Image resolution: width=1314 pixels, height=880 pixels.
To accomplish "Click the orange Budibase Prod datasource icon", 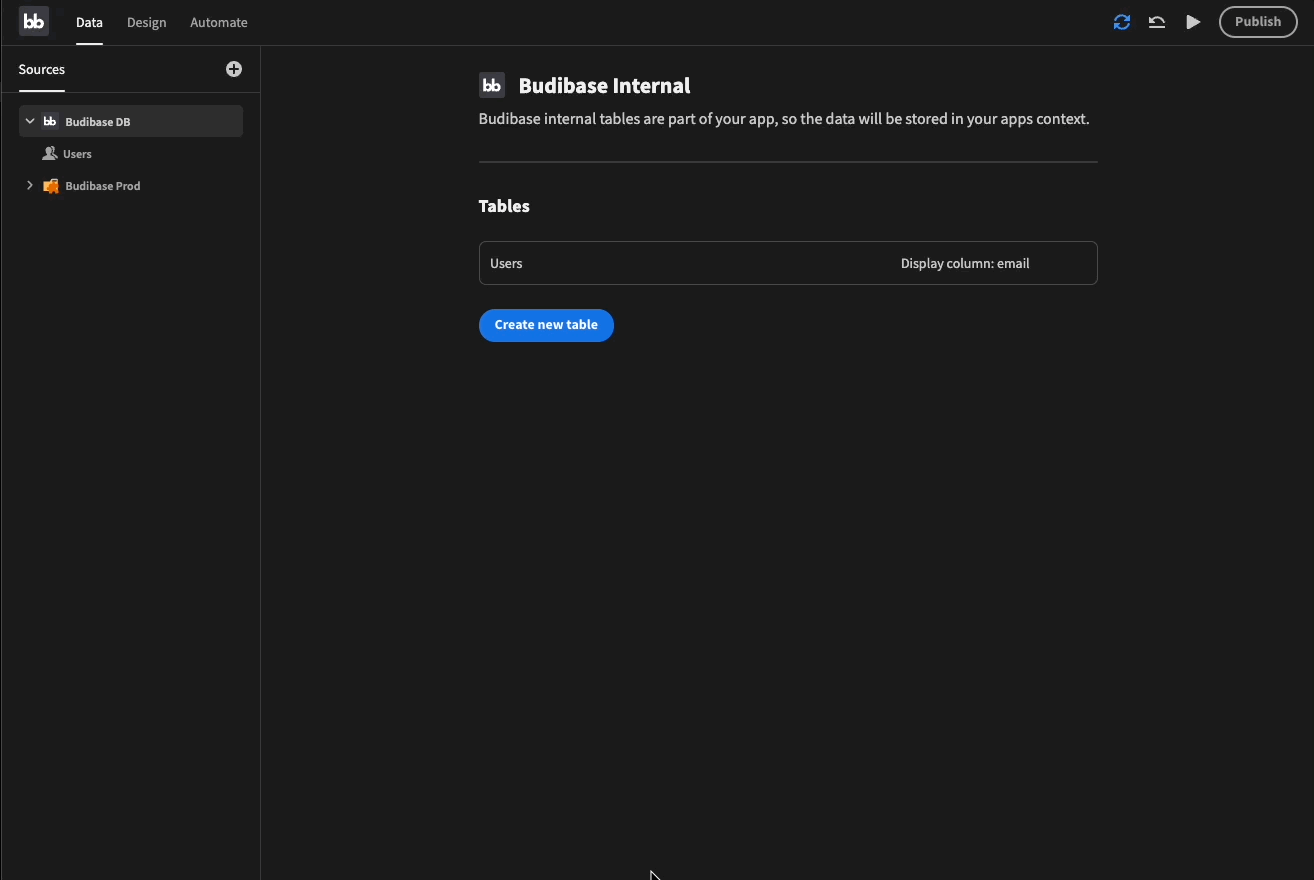I will pyautogui.click(x=51, y=186).
